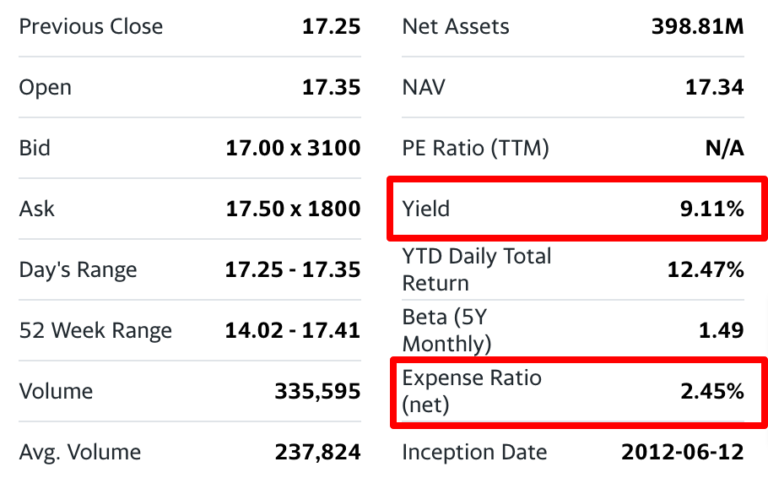This screenshot has width=768, height=478.
Task: Click the Net Assets value 398.81M
Action: 697,26
